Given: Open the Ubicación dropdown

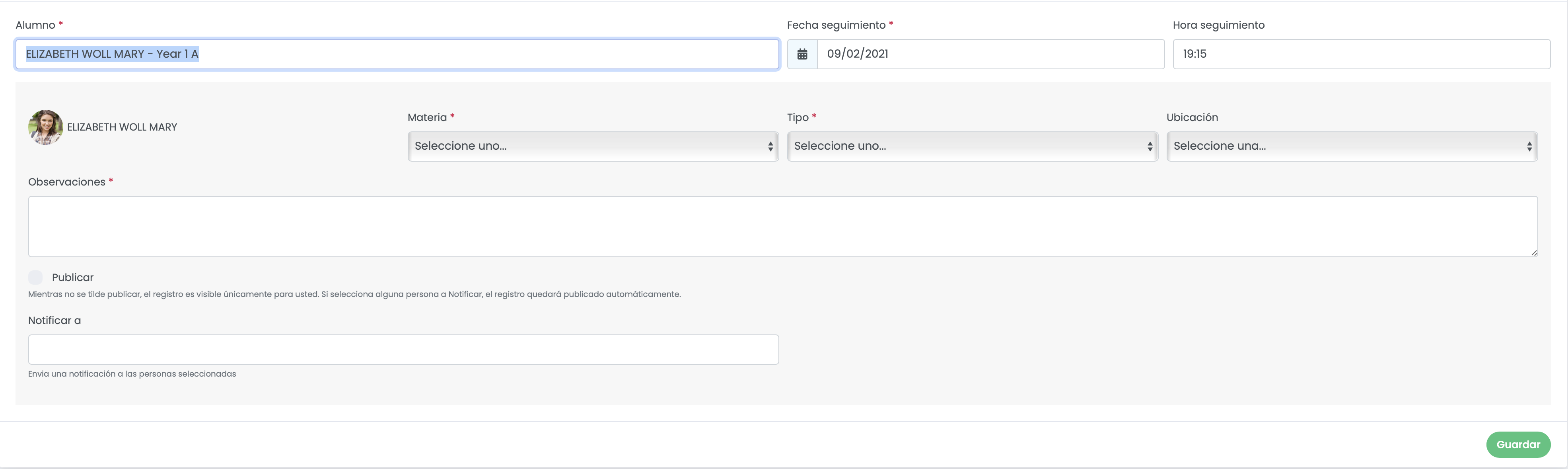Looking at the screenshot, I should click(1351, 146).
